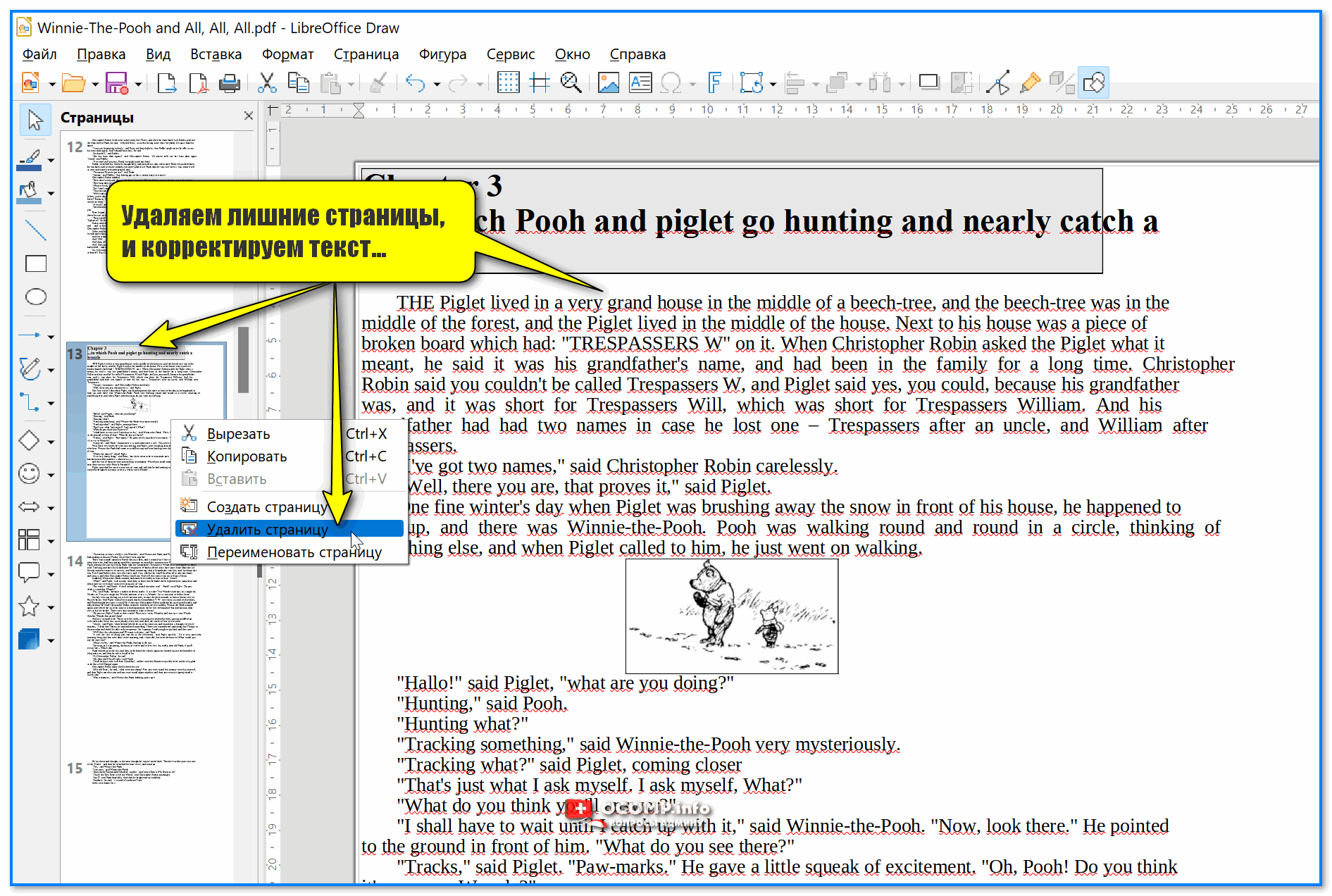Pick the Curves and Polygons tool
The height and width of the screenshot is (896, 1332).
click(29, 368)
